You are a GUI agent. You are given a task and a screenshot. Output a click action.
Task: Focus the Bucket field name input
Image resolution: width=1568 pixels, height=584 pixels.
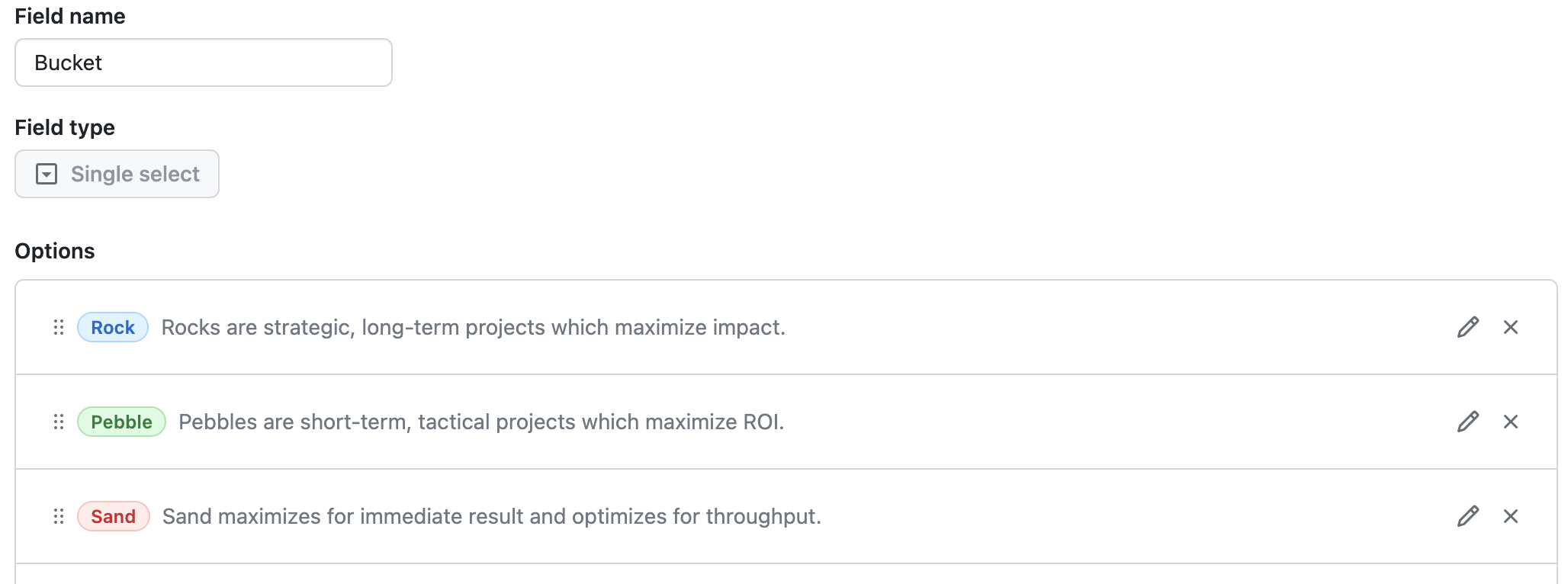204,63
